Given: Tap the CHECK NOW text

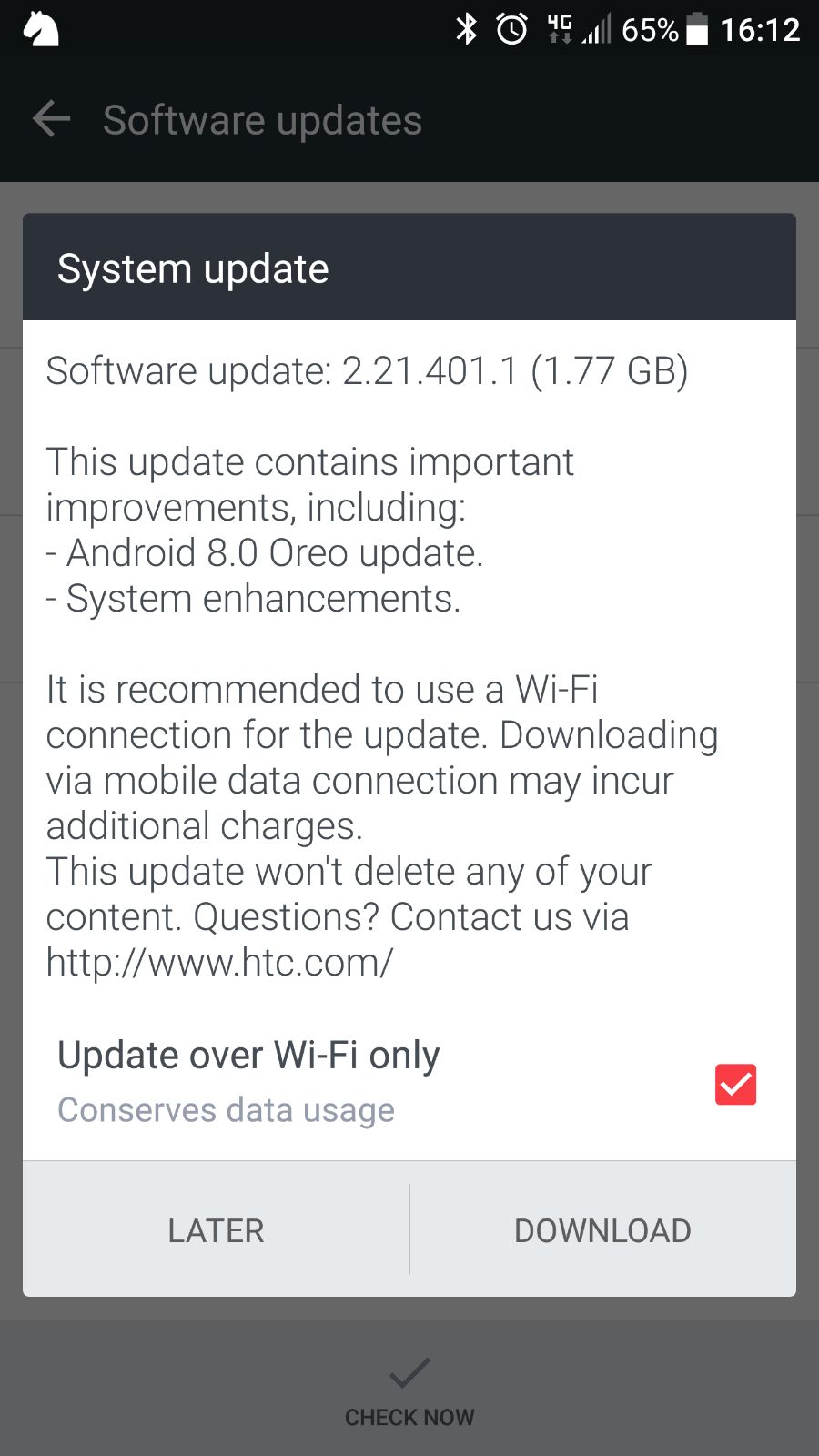Looking at the screenshot, I should coord(409,1417).
